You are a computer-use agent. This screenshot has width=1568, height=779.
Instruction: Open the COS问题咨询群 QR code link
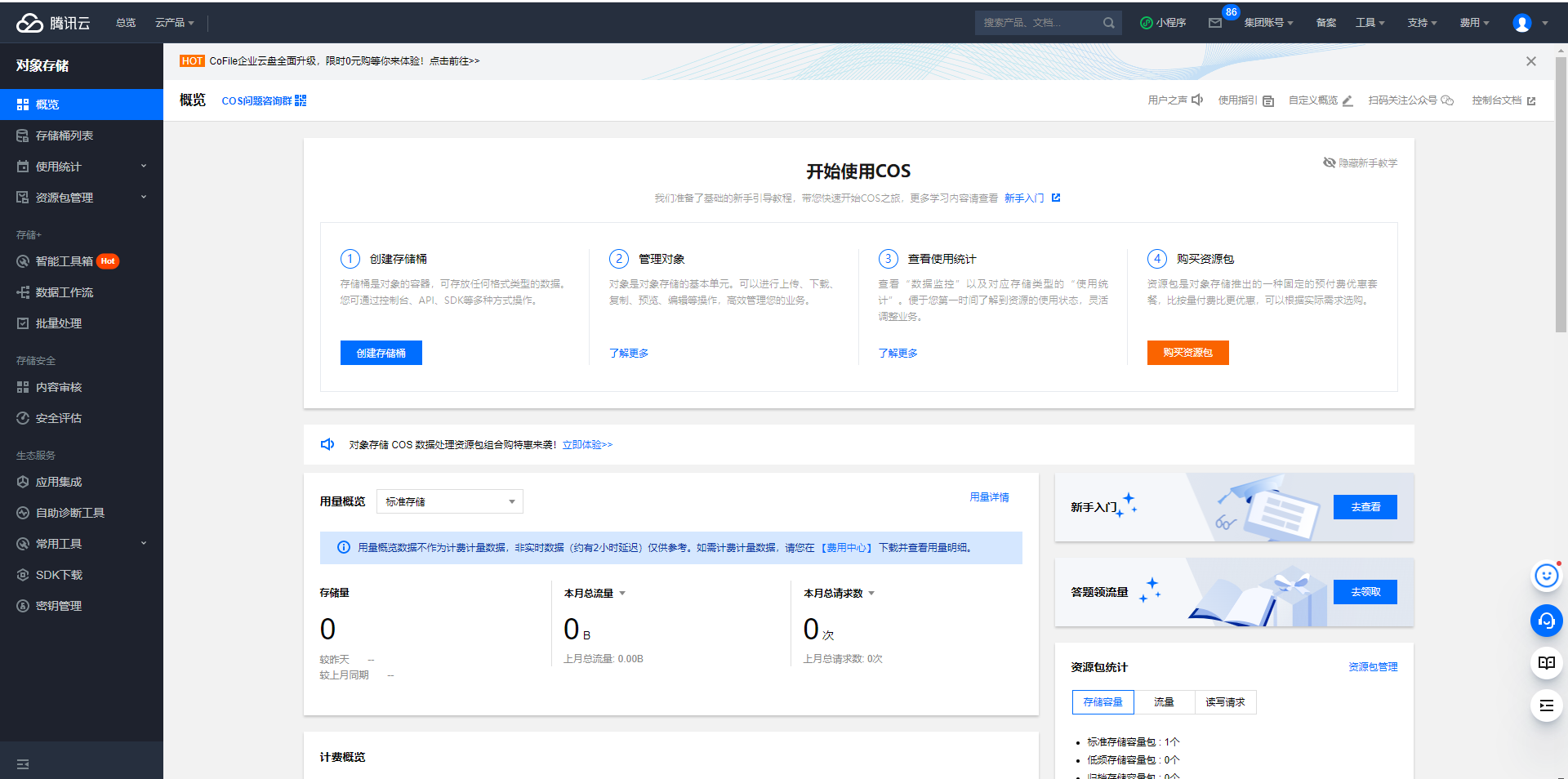pos(264,100)
